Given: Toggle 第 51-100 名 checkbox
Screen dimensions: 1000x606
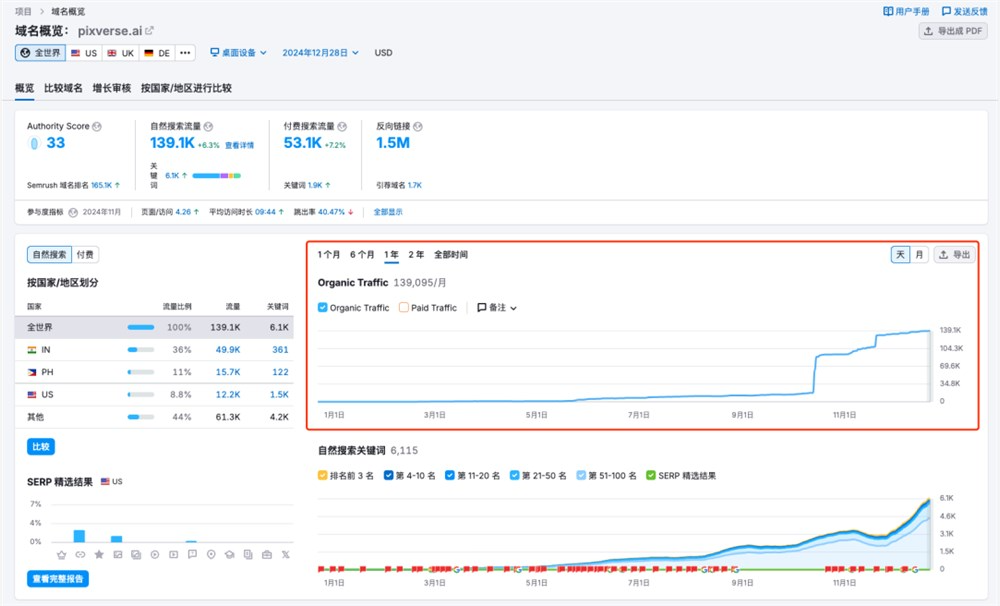Looking at the screenshot, I should (581, 475).
